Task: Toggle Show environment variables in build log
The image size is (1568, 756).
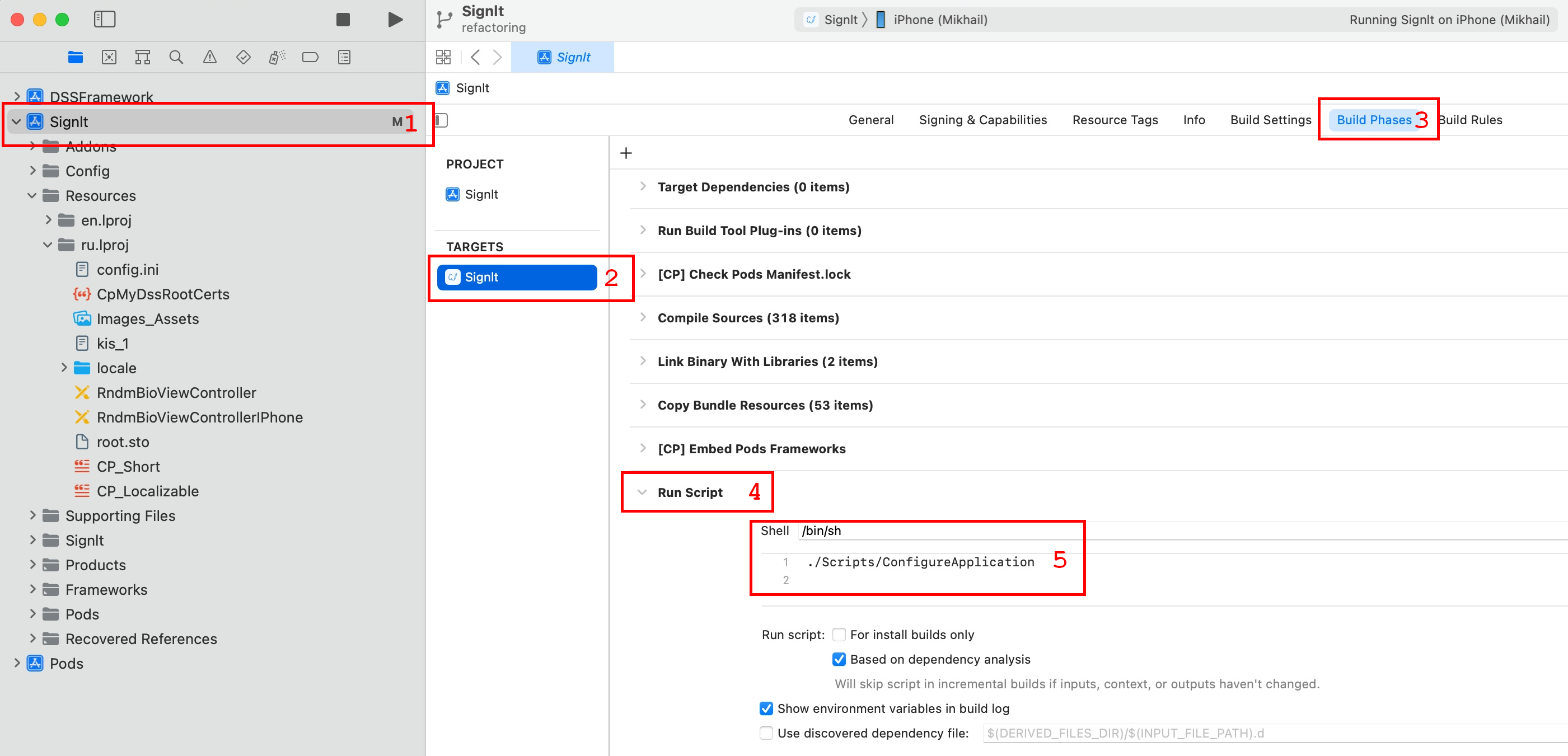Action: [766, 708]
